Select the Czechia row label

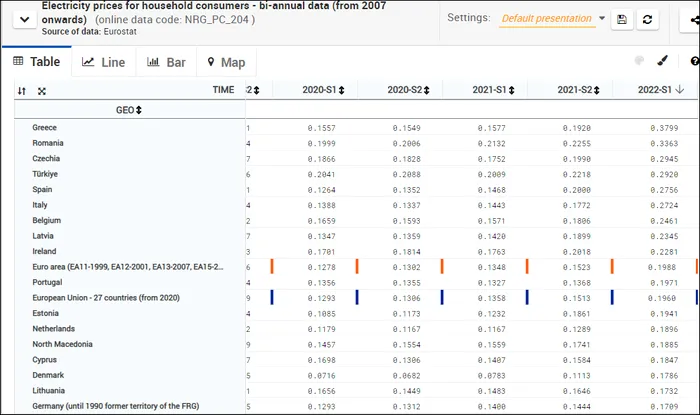click(x=46, y=158)
